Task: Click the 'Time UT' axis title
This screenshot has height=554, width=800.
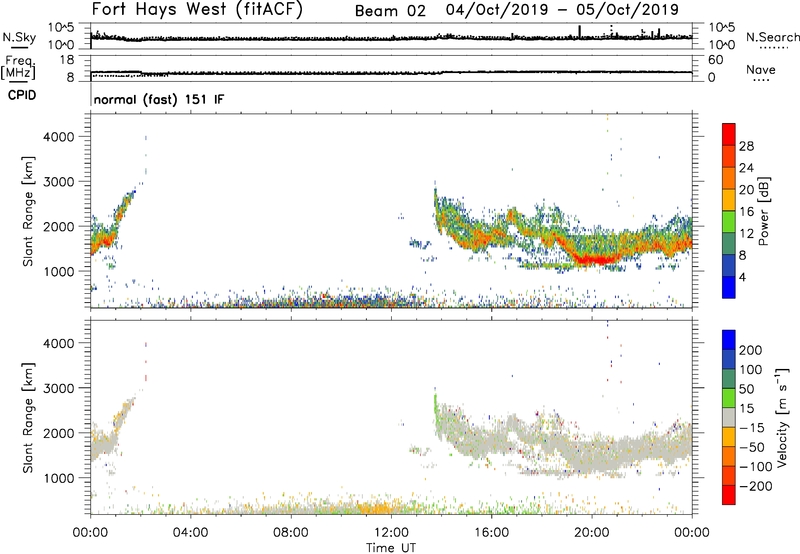Action: [x=391, y=547]
